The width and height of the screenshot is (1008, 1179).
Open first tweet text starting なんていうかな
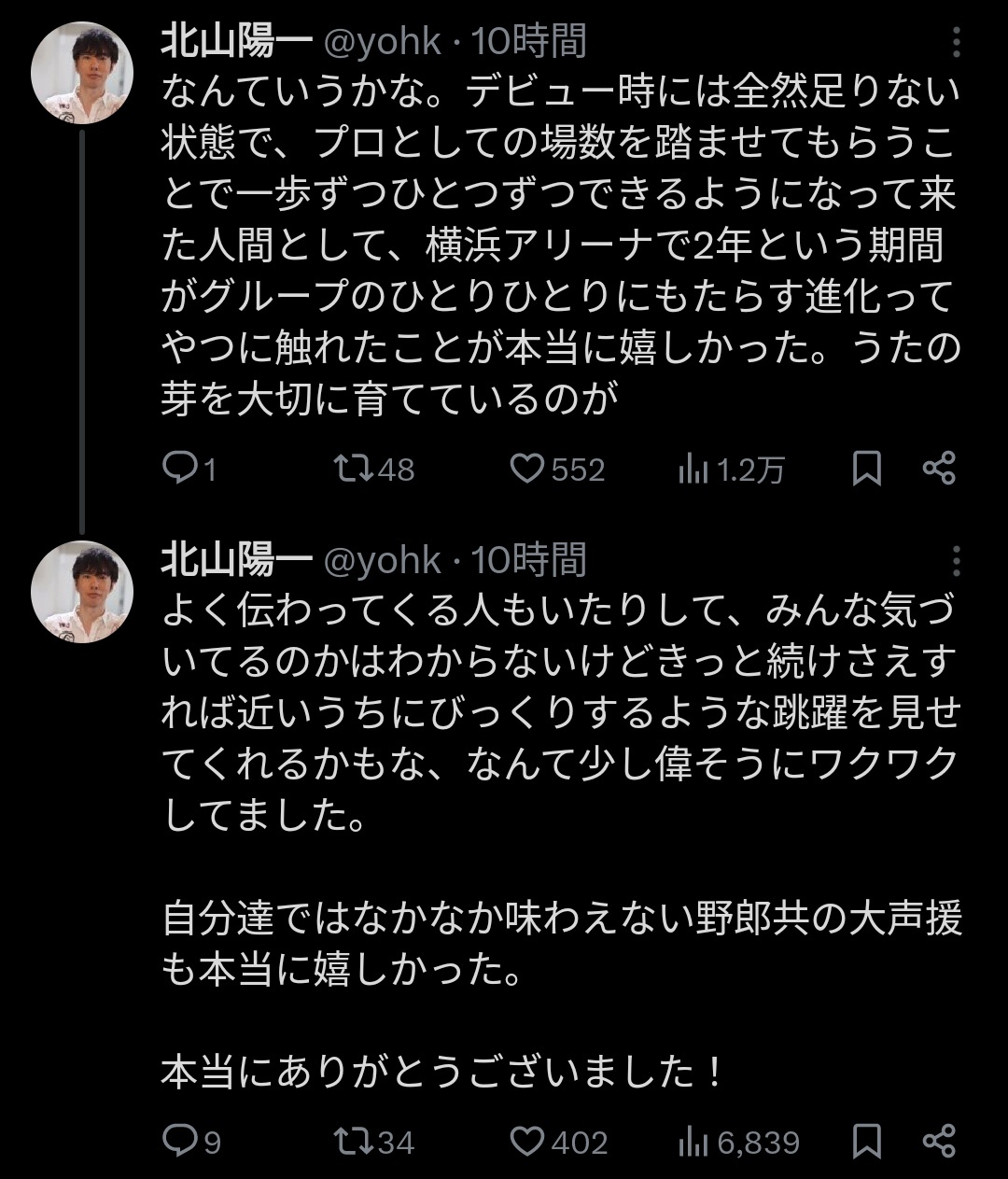560,245
